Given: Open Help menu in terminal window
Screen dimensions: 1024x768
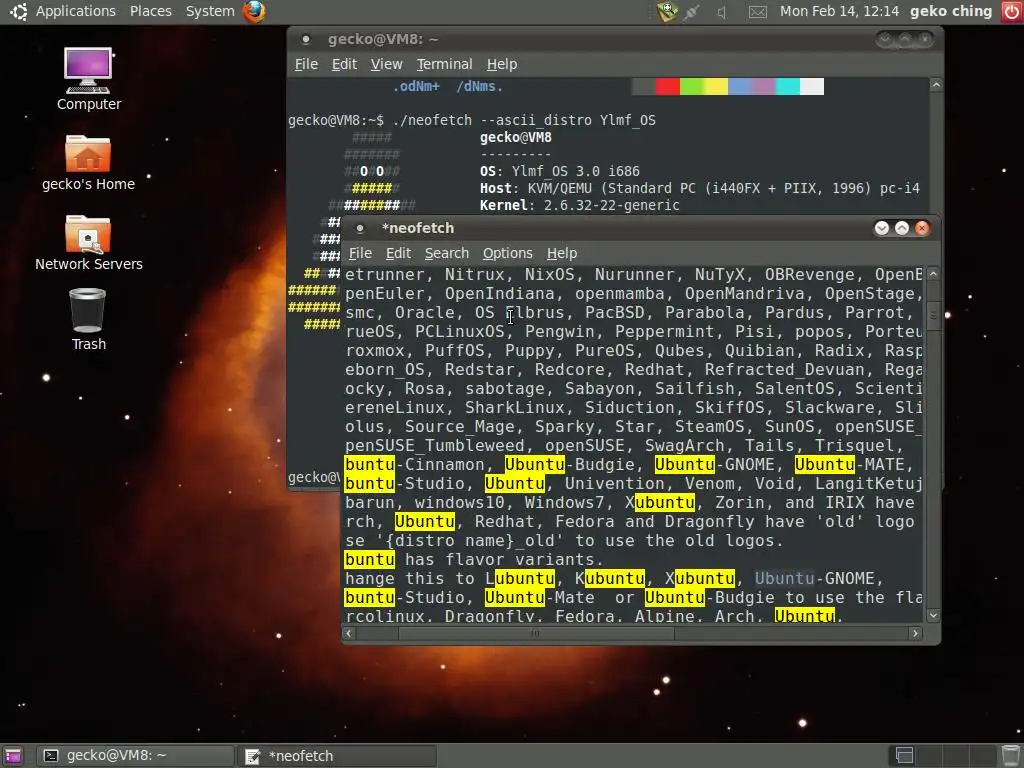Looking at the screenshot, I should click(x=502, y=64).
